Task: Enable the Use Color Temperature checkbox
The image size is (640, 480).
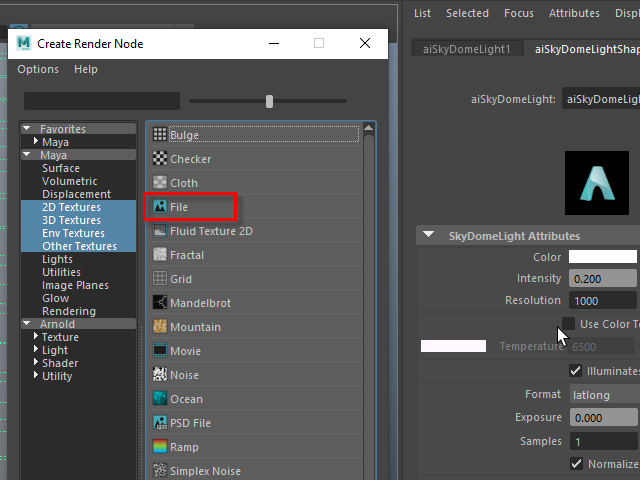Action: [568, 324]
